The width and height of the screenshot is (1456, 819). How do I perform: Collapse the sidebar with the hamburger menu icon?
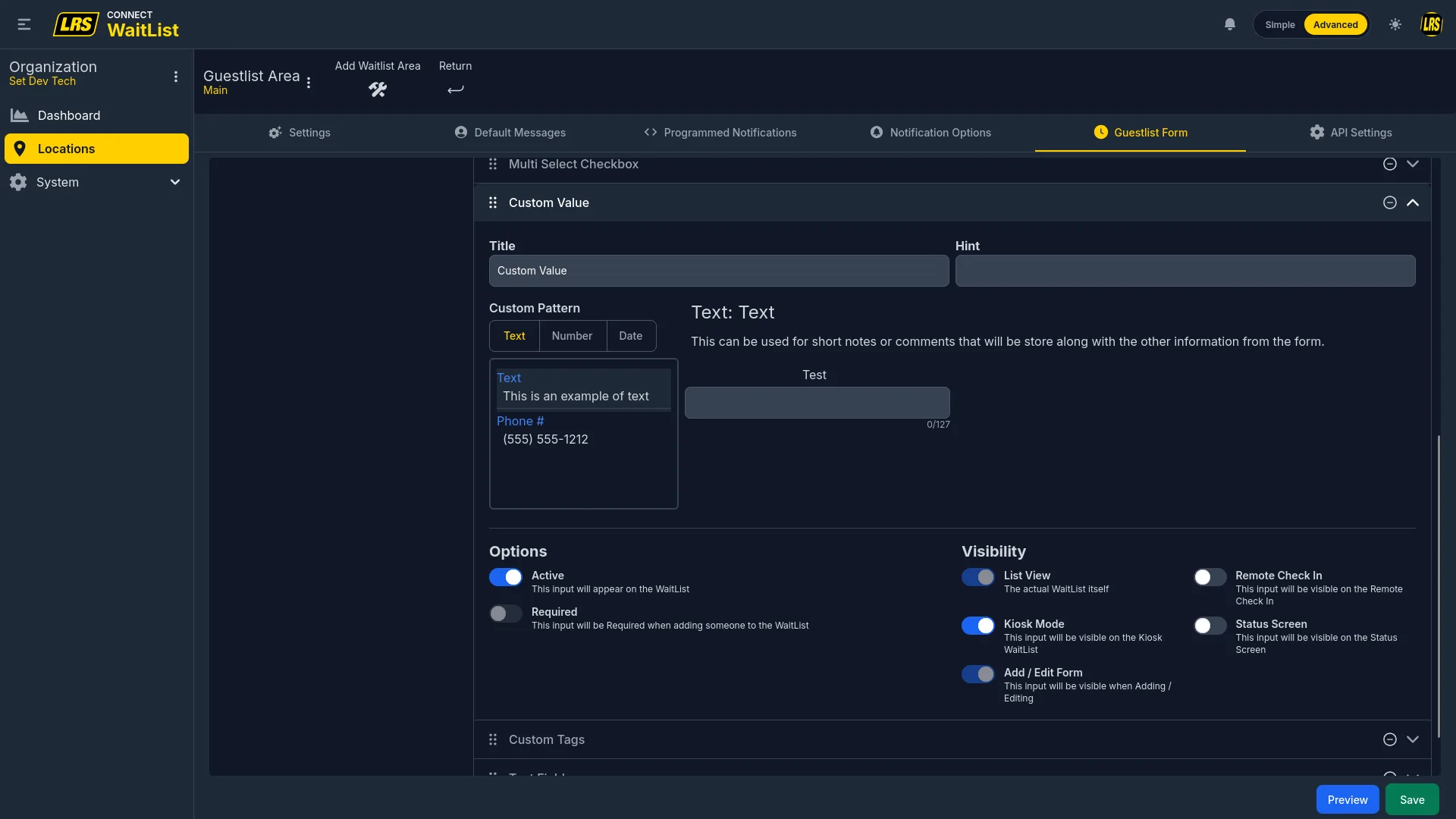point(24,24)
